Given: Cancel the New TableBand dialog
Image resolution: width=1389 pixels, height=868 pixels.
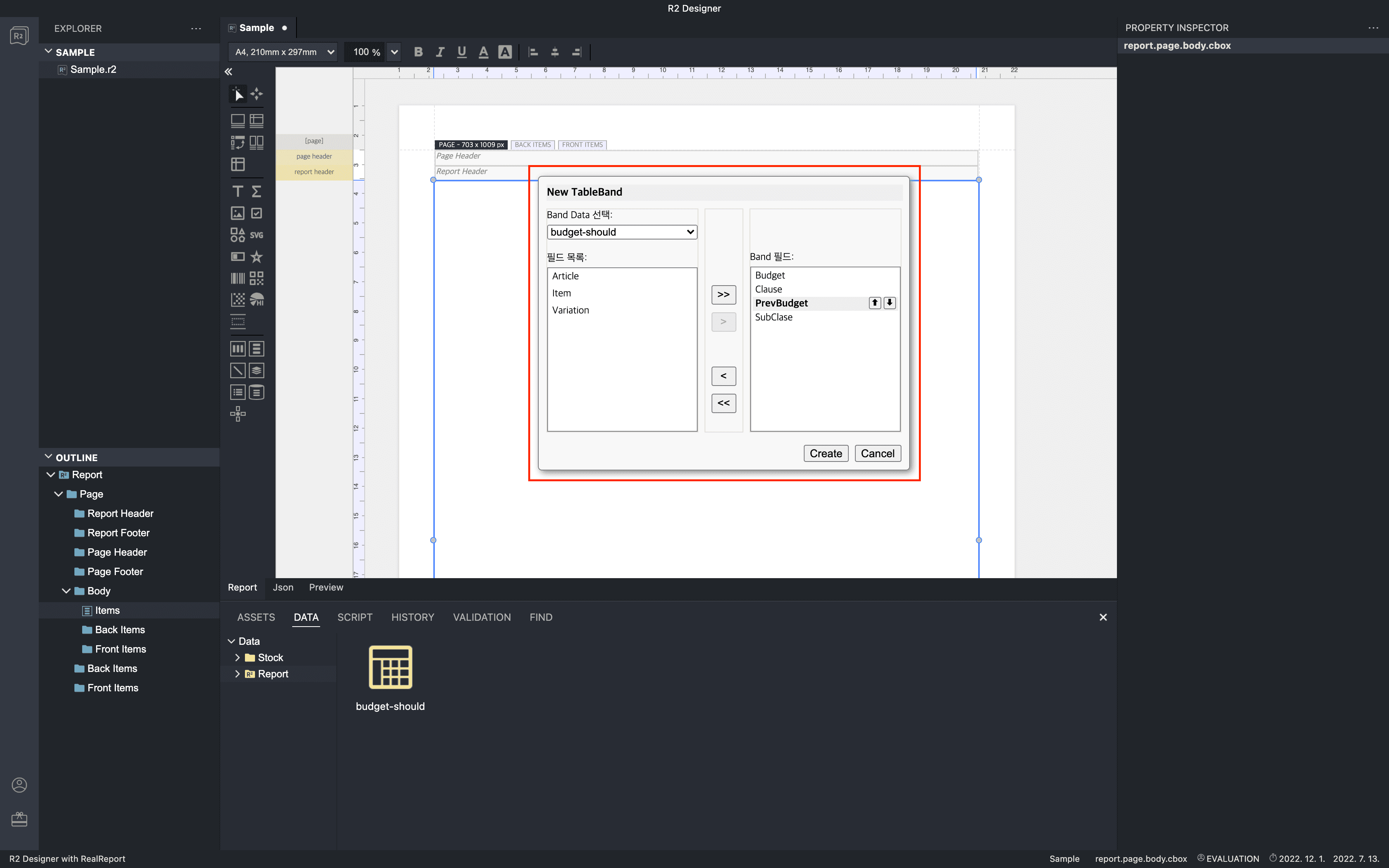Looking at the screenshot, I should coord(877,453).
